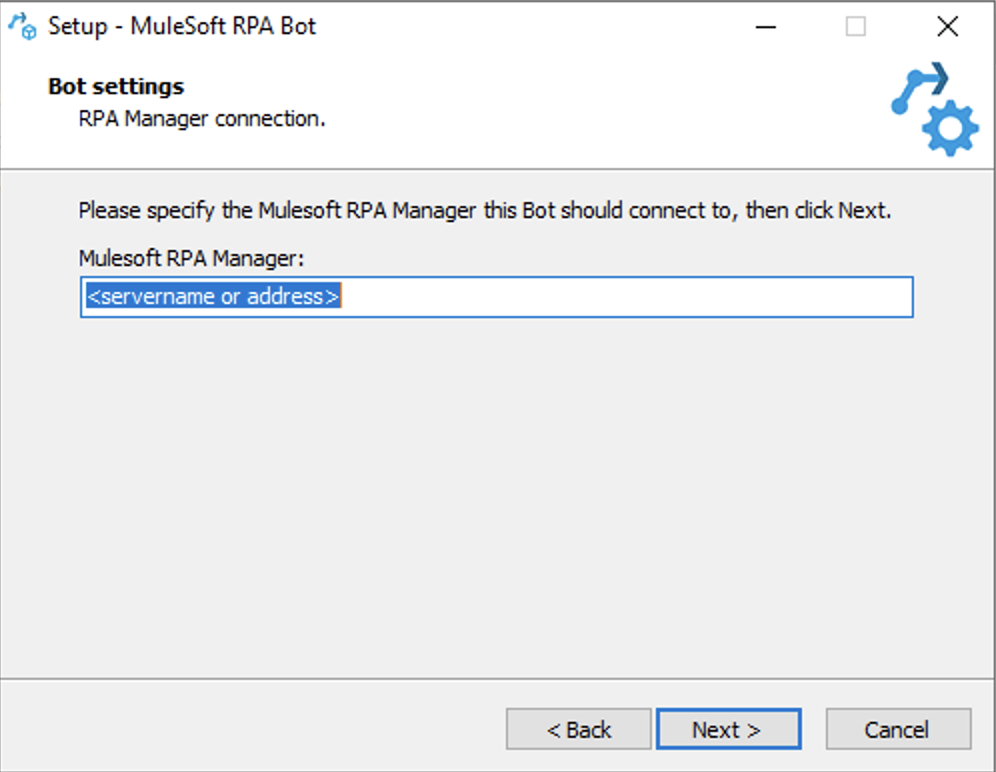The width and height of the screenshot is (996, 772).
Task: Click the Bot settings heading
Action: (x=115, y=86)
